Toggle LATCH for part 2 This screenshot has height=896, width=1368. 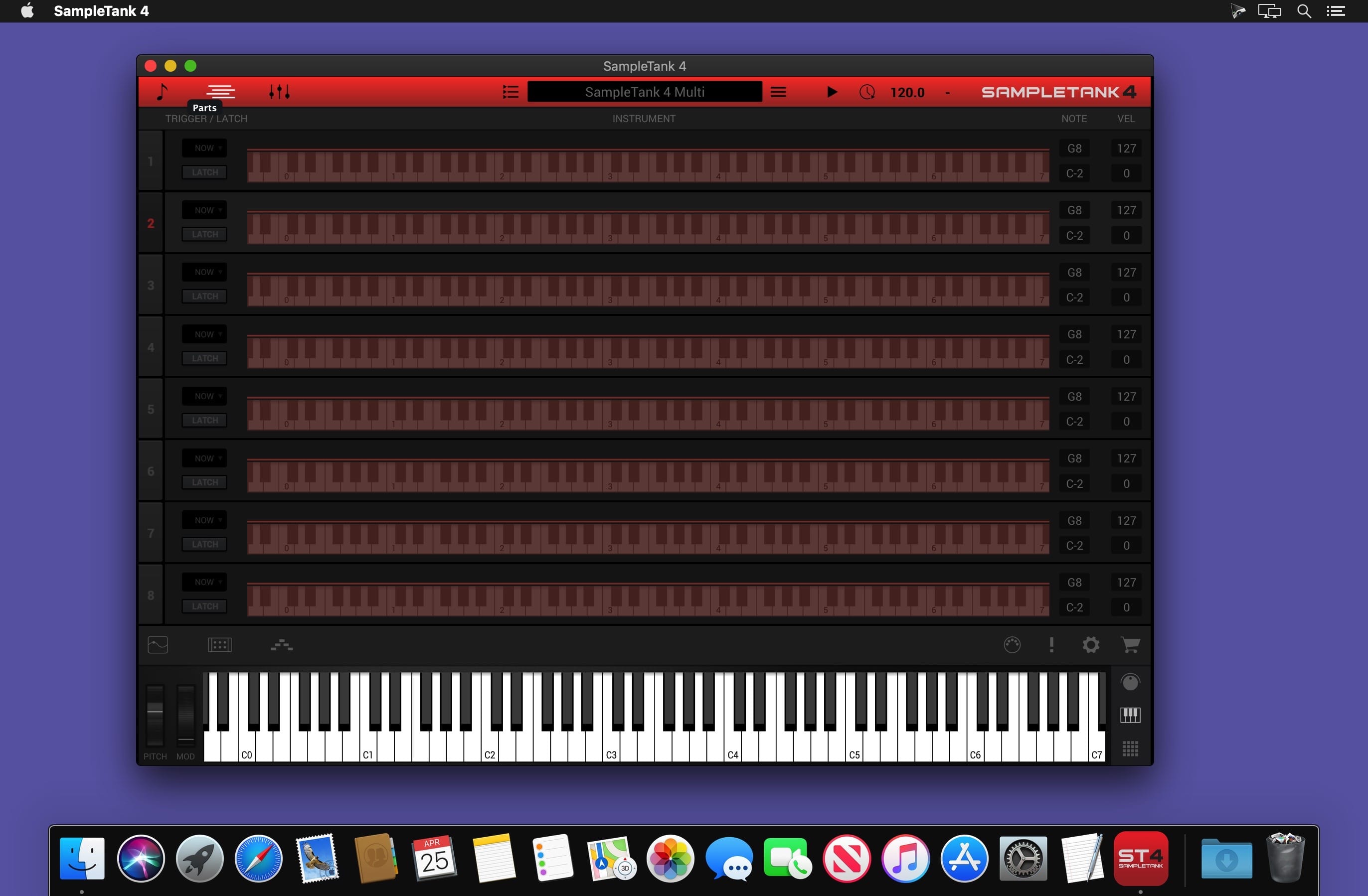[x=204, y=235]
